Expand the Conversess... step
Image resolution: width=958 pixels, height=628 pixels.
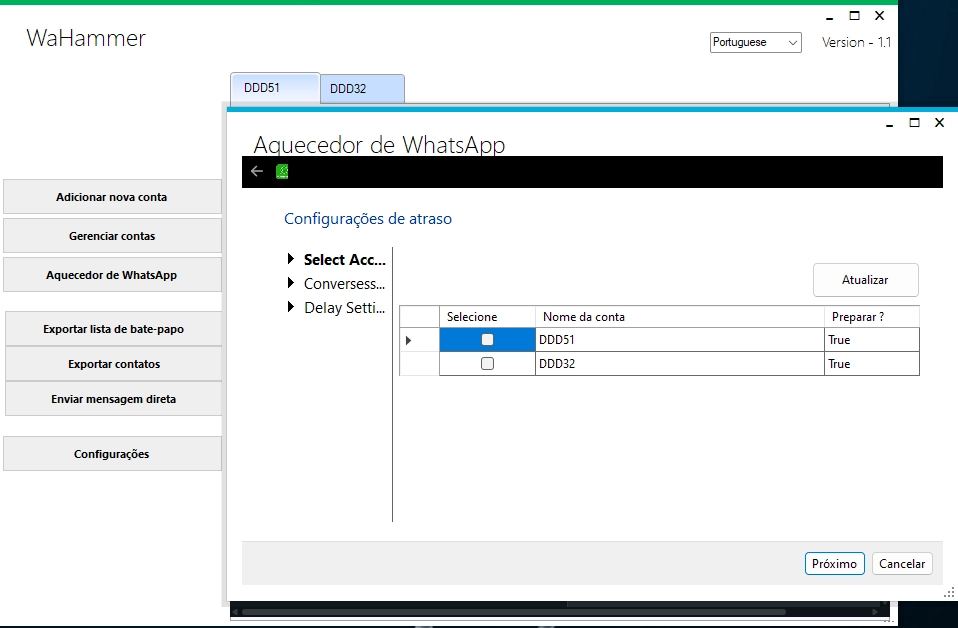(x=291, y=283)
